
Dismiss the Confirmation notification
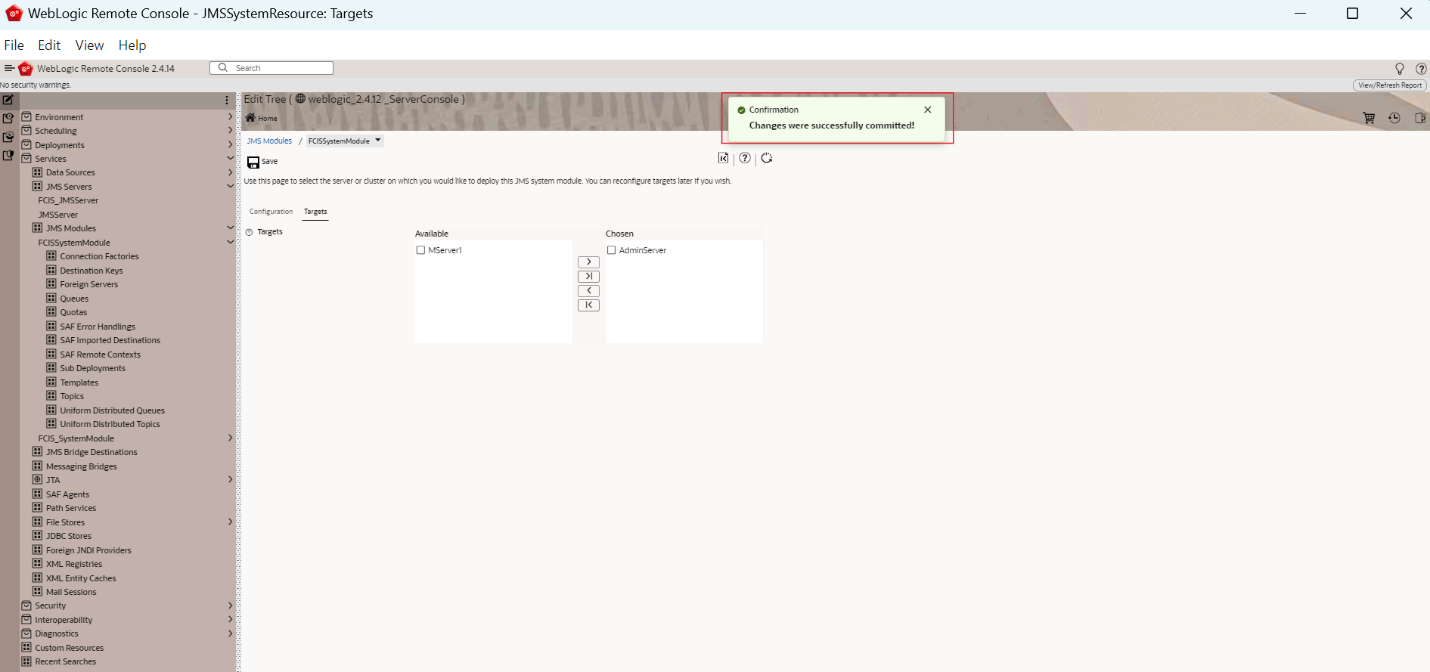[x=927, y=110]
